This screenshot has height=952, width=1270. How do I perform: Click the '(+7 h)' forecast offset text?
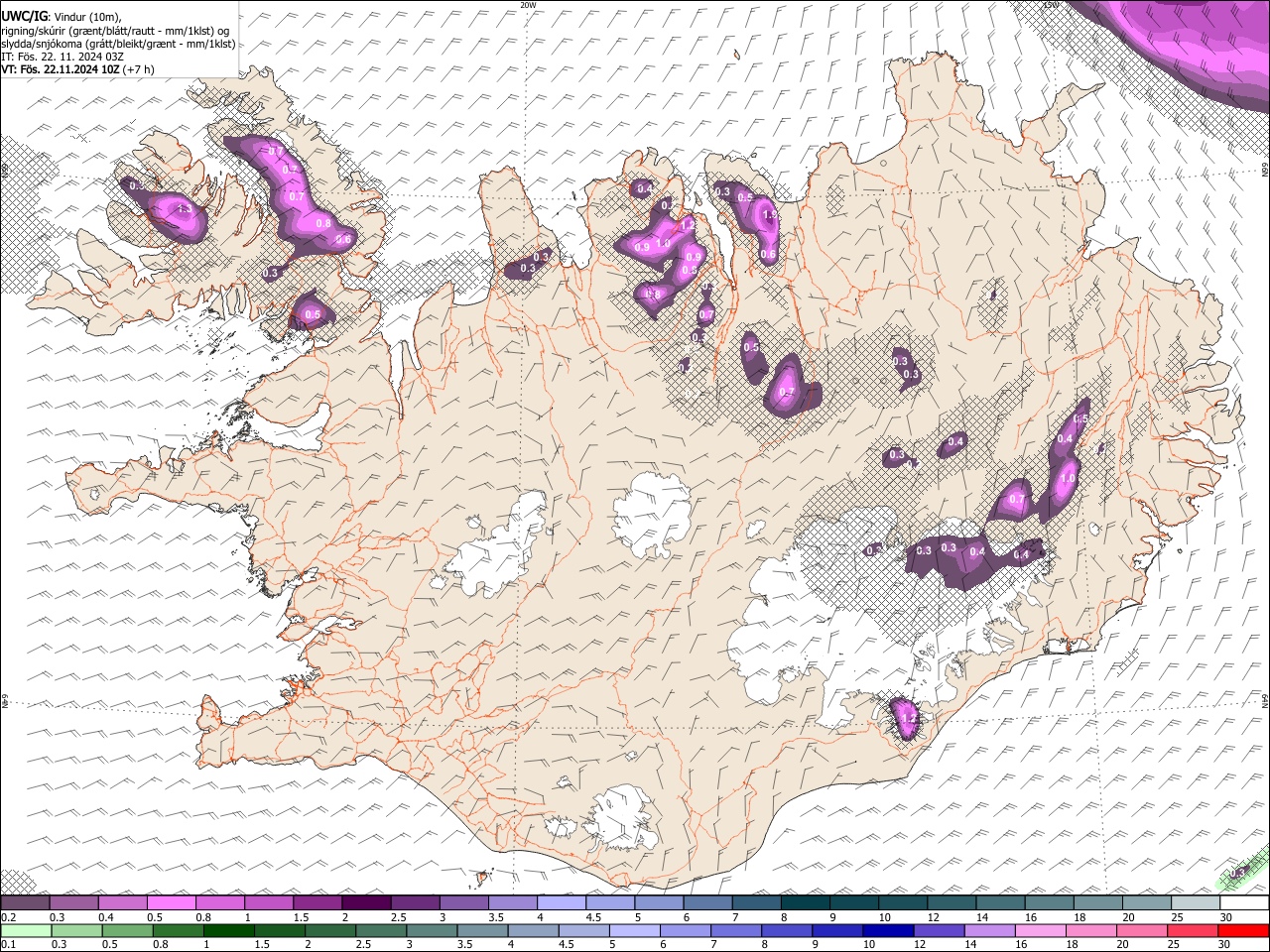pyautogui.click(x=140, y=69)
